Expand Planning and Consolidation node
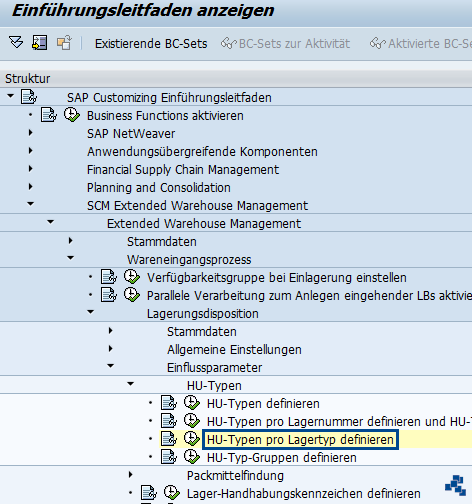Viewport: 472px width, 504px height. [x=31, y=187]
